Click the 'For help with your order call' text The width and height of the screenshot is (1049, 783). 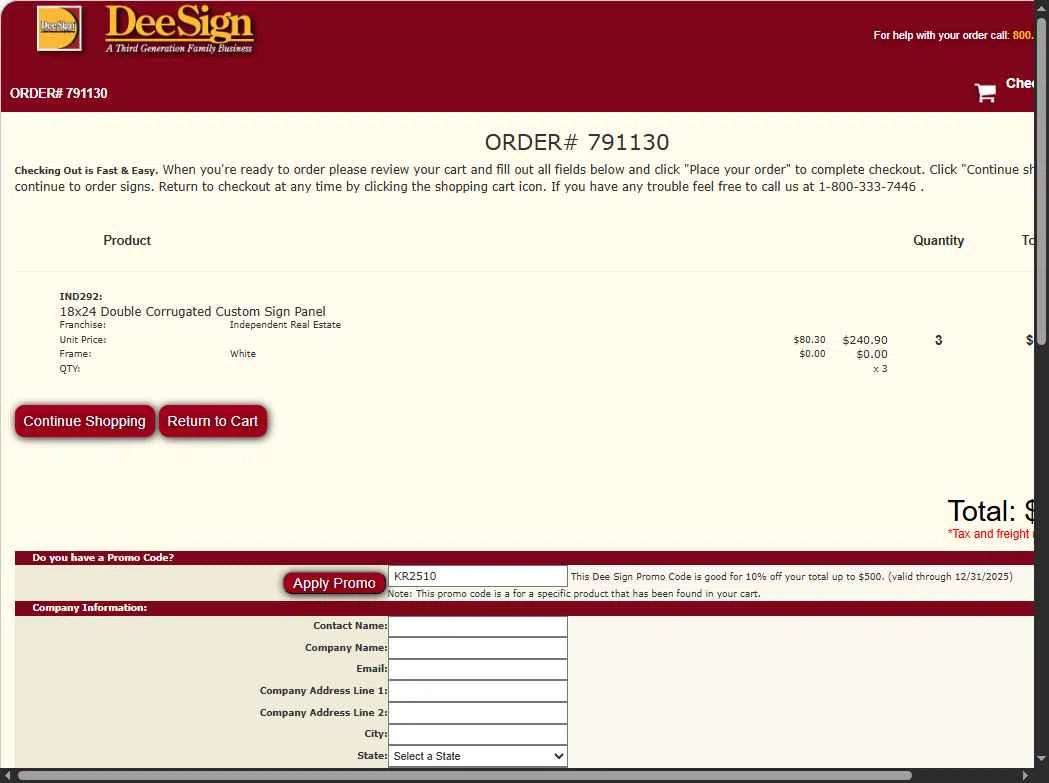[x=941, y=35]
